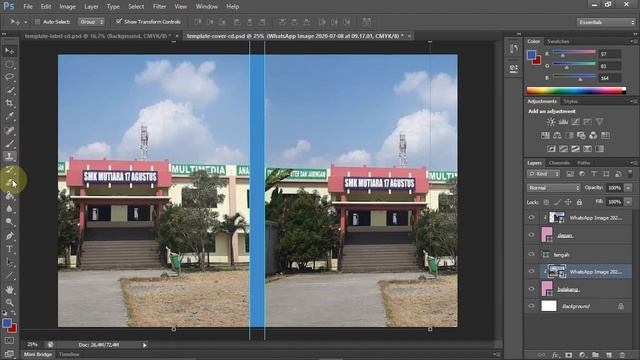The height and width of the screenshot is (360, 640).
Task: Open the Filter menu
Action: (159, 7)
